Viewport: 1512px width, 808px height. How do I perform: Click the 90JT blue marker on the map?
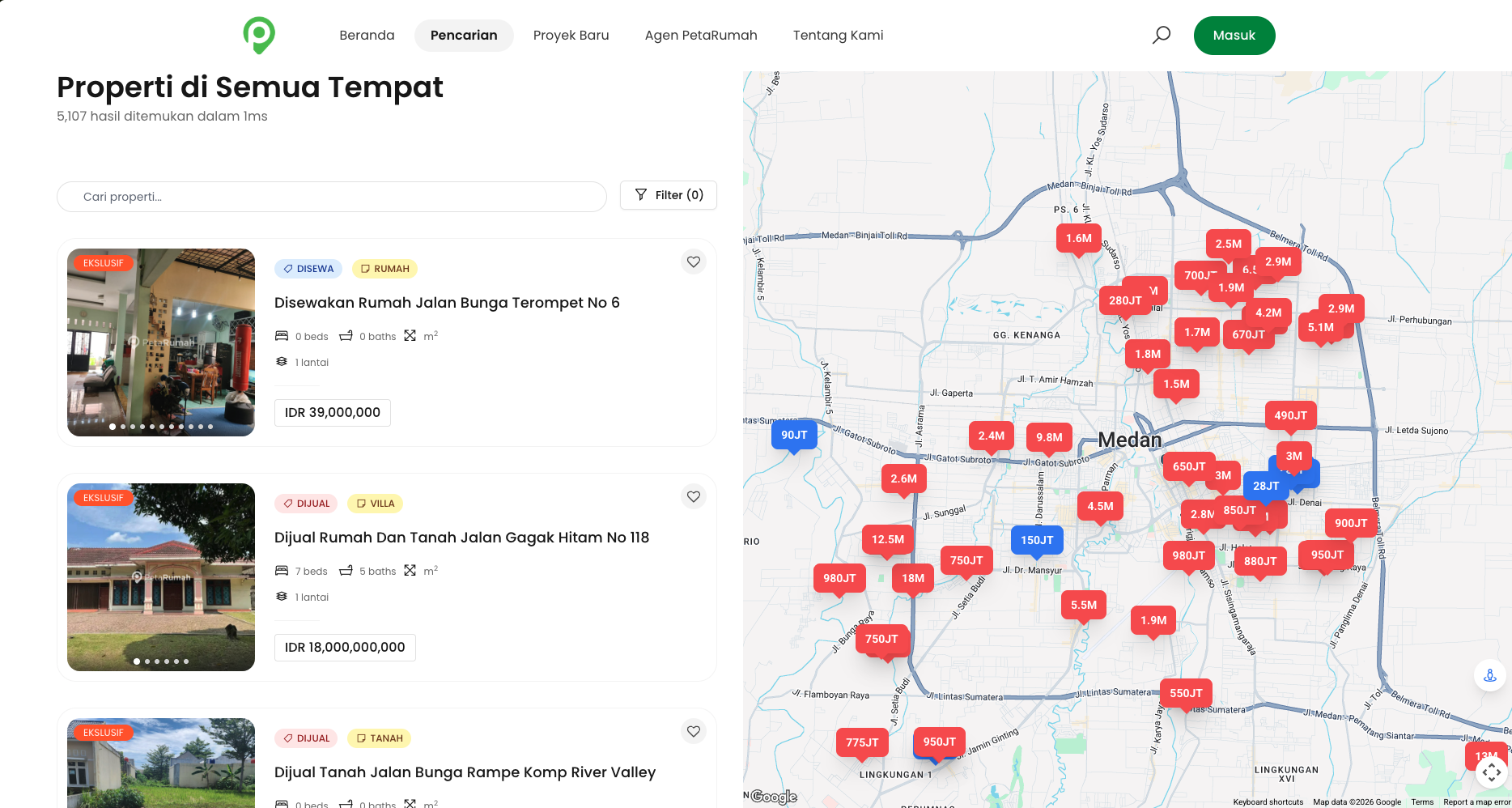[x=794, y=435]
